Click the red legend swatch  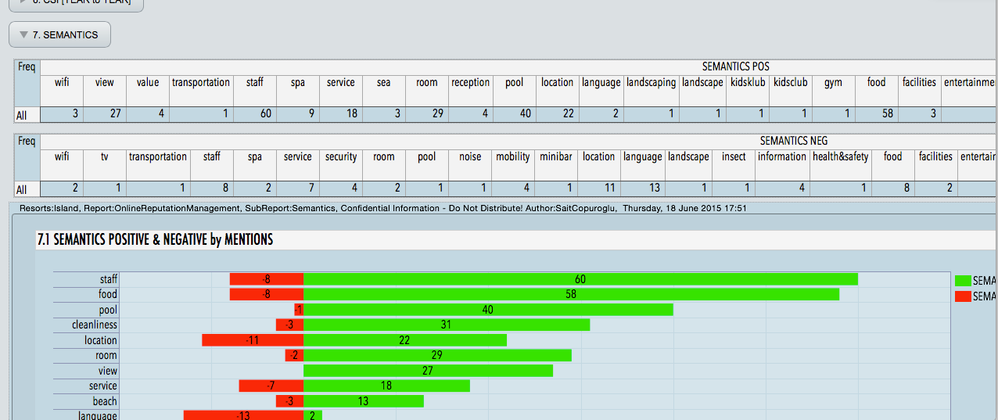point(962,296)
